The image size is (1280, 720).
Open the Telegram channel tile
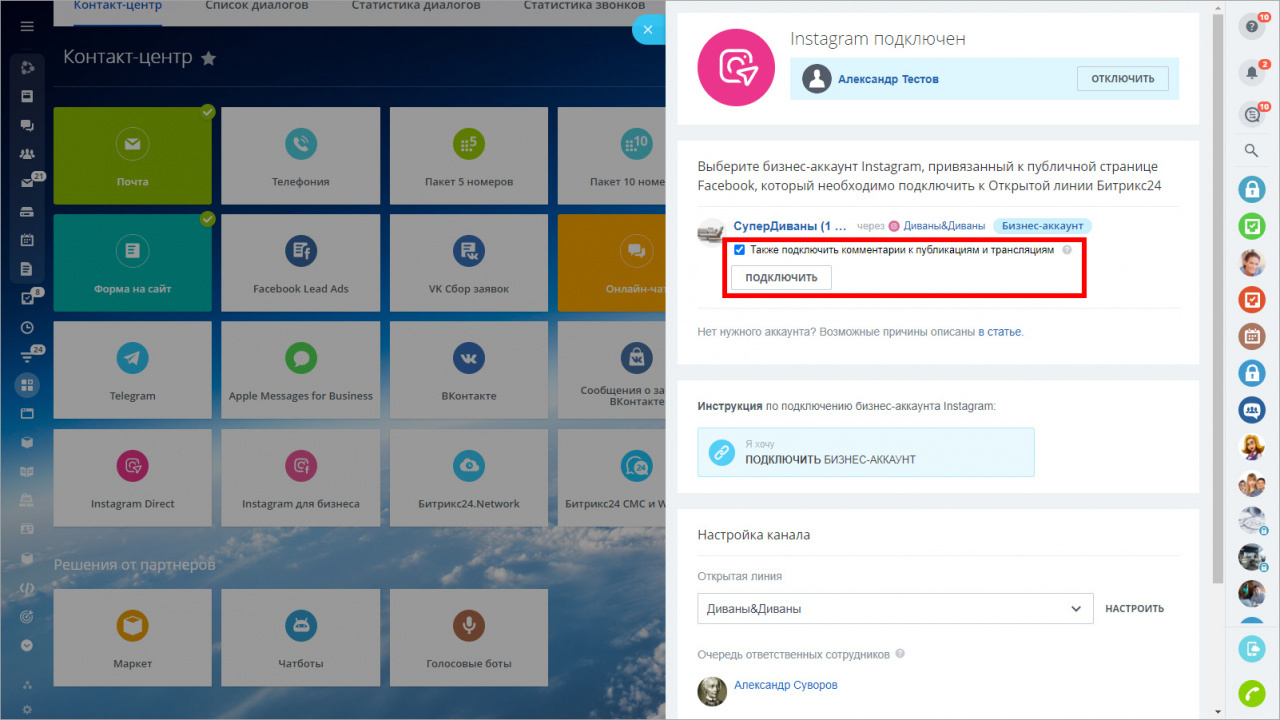(x=132, y=370)
